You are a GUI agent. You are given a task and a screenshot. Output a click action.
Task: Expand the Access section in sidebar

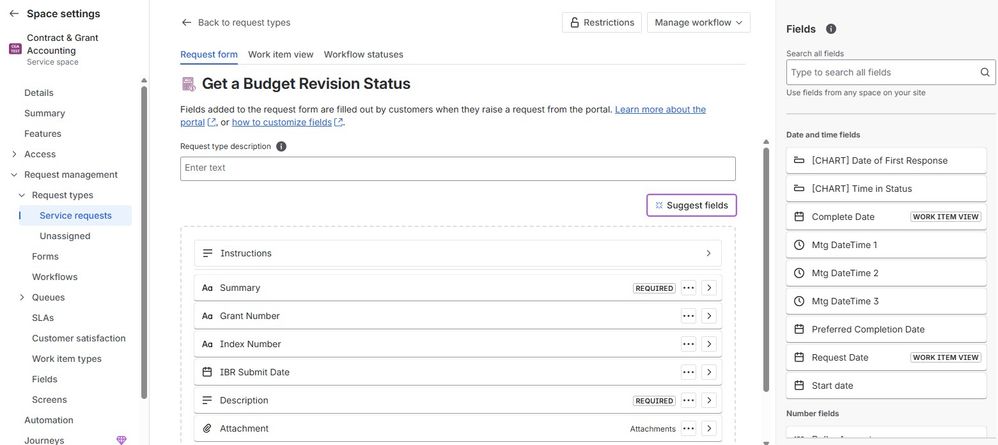[x=14, y=154]
